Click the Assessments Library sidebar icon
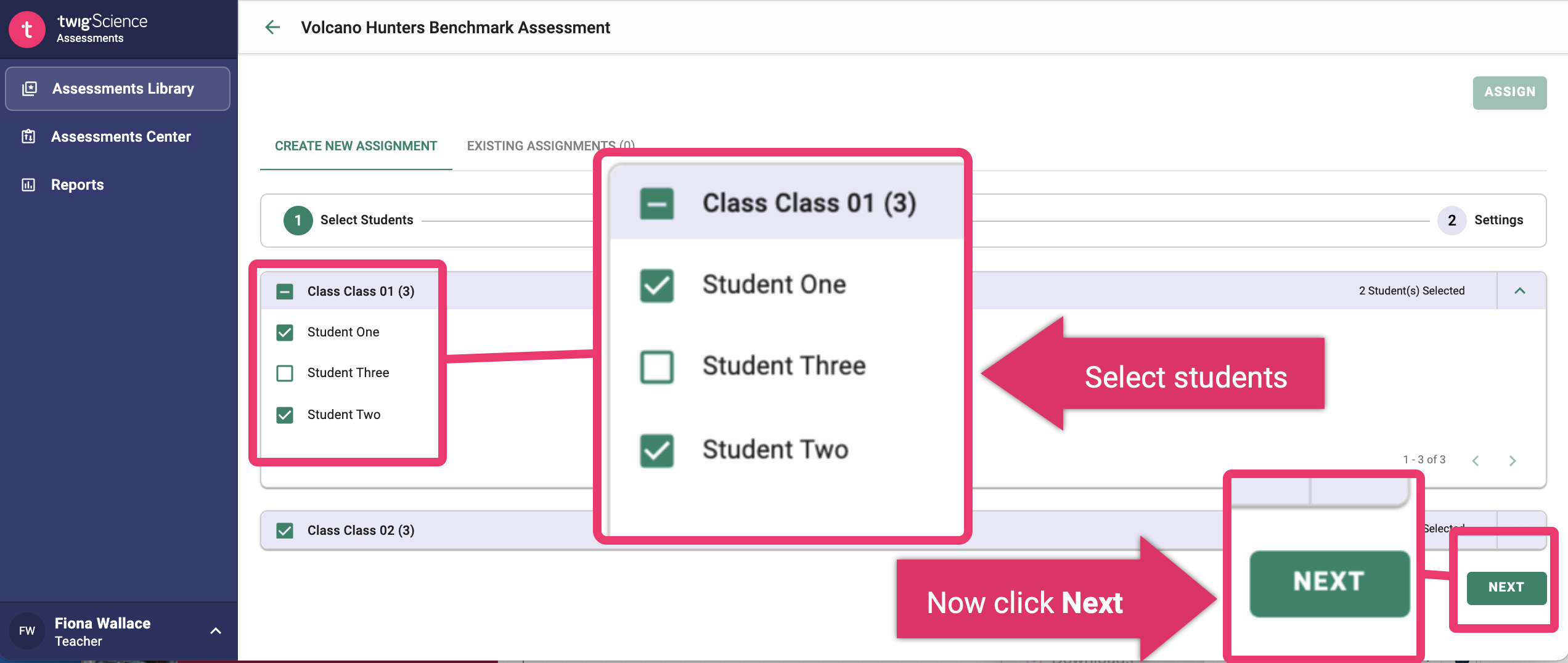The image size is (1568, 663). click(x=30, y=89)
